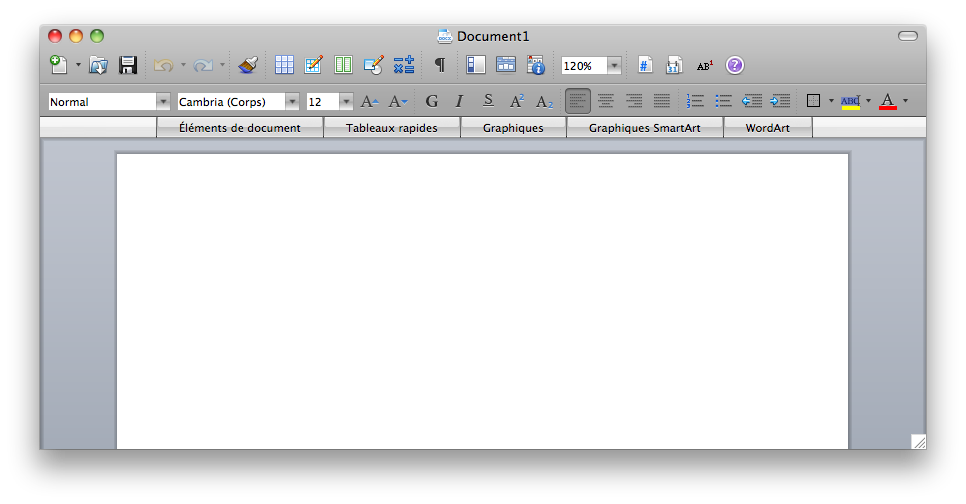The width and height of the screenshot is (966, 504).
Task: Expand the borders options dropdown
Action: point(831,100)
